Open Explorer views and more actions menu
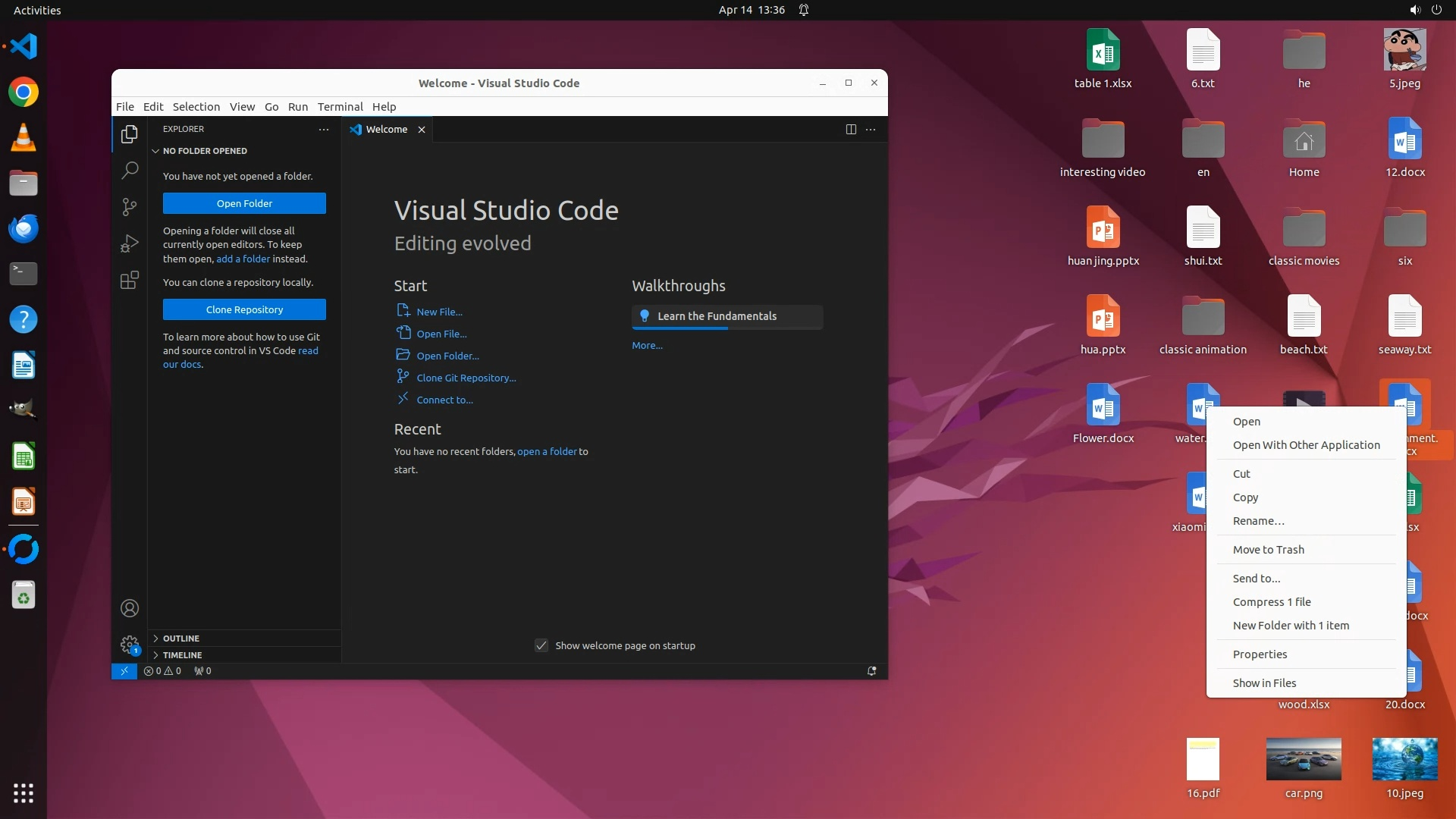Image resolution: width=1456 pixels, height=819 pixels. pos(324,130)
